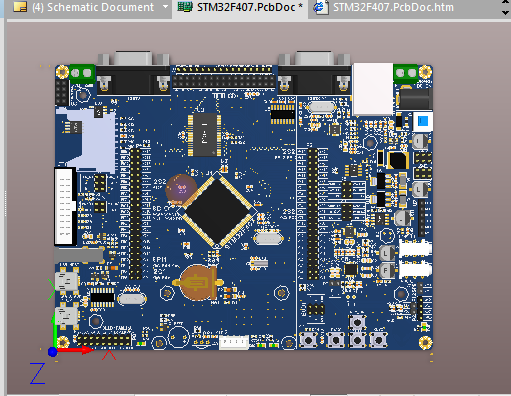Image resolution: width=511 pixels, height=396 pixels.
Task: Click the blue origin sphere of the gizmo
Action: [x=52, y=352]
